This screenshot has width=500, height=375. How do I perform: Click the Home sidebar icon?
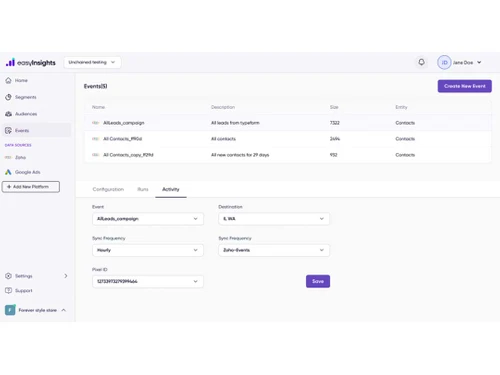pyautogui.click(x=8, y=80)
